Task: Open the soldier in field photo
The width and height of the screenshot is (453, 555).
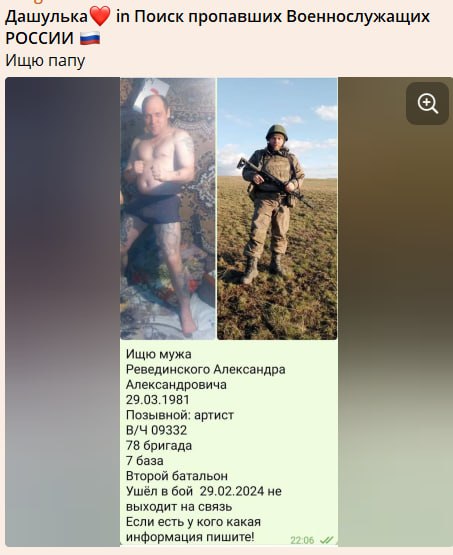Action: 277,208
